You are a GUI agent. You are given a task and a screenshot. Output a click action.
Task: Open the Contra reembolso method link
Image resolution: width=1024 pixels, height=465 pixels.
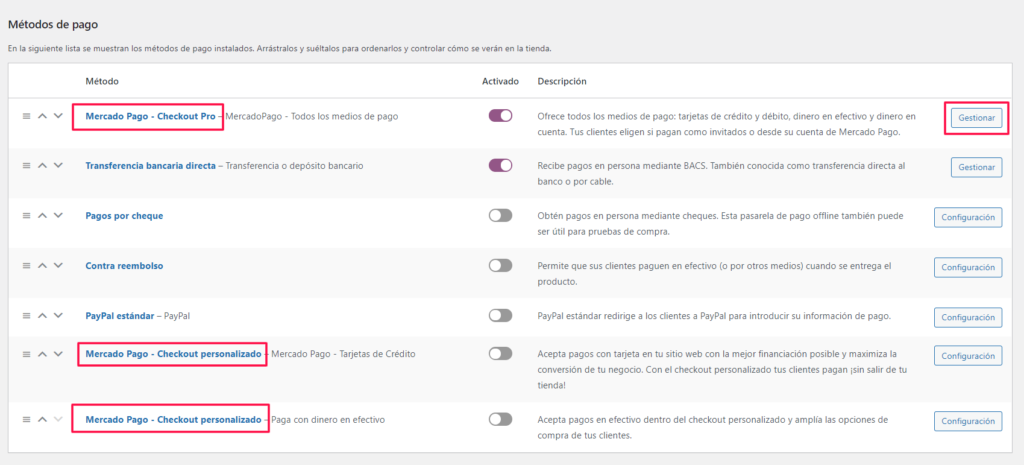tap(124, 266)
